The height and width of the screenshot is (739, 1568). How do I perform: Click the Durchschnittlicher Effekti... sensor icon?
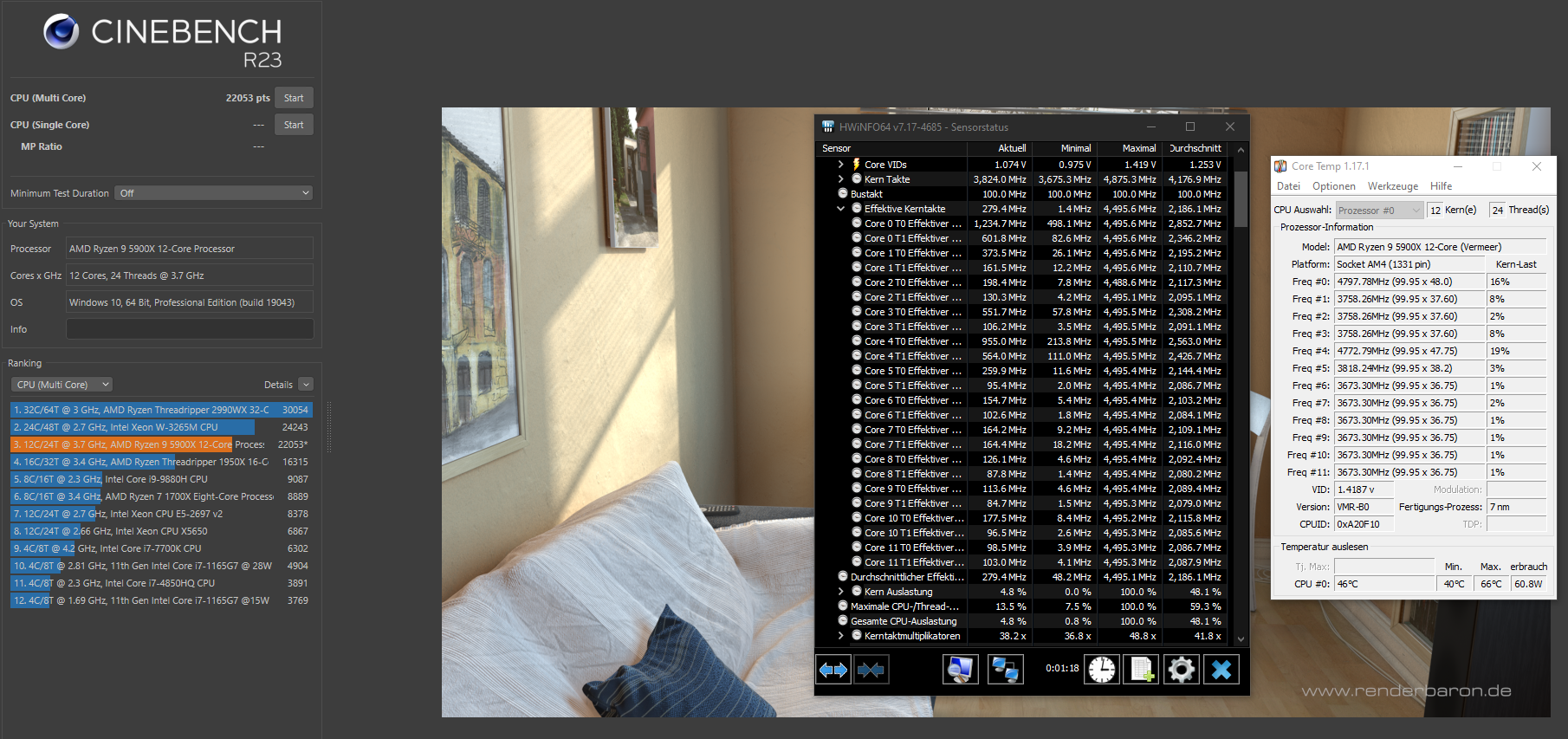[x=842, y=577]
